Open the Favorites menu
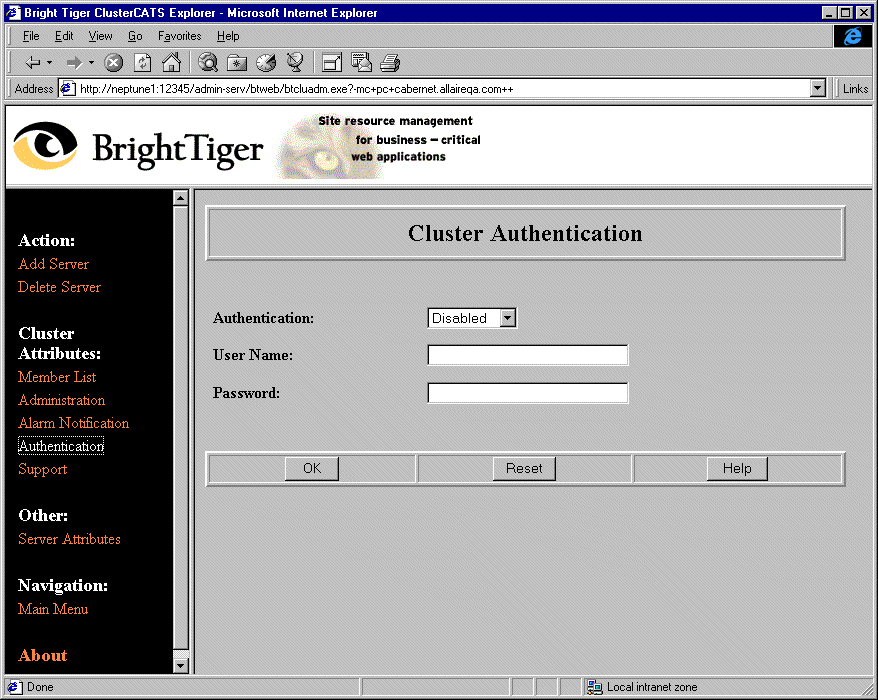 tap(179, 36)
